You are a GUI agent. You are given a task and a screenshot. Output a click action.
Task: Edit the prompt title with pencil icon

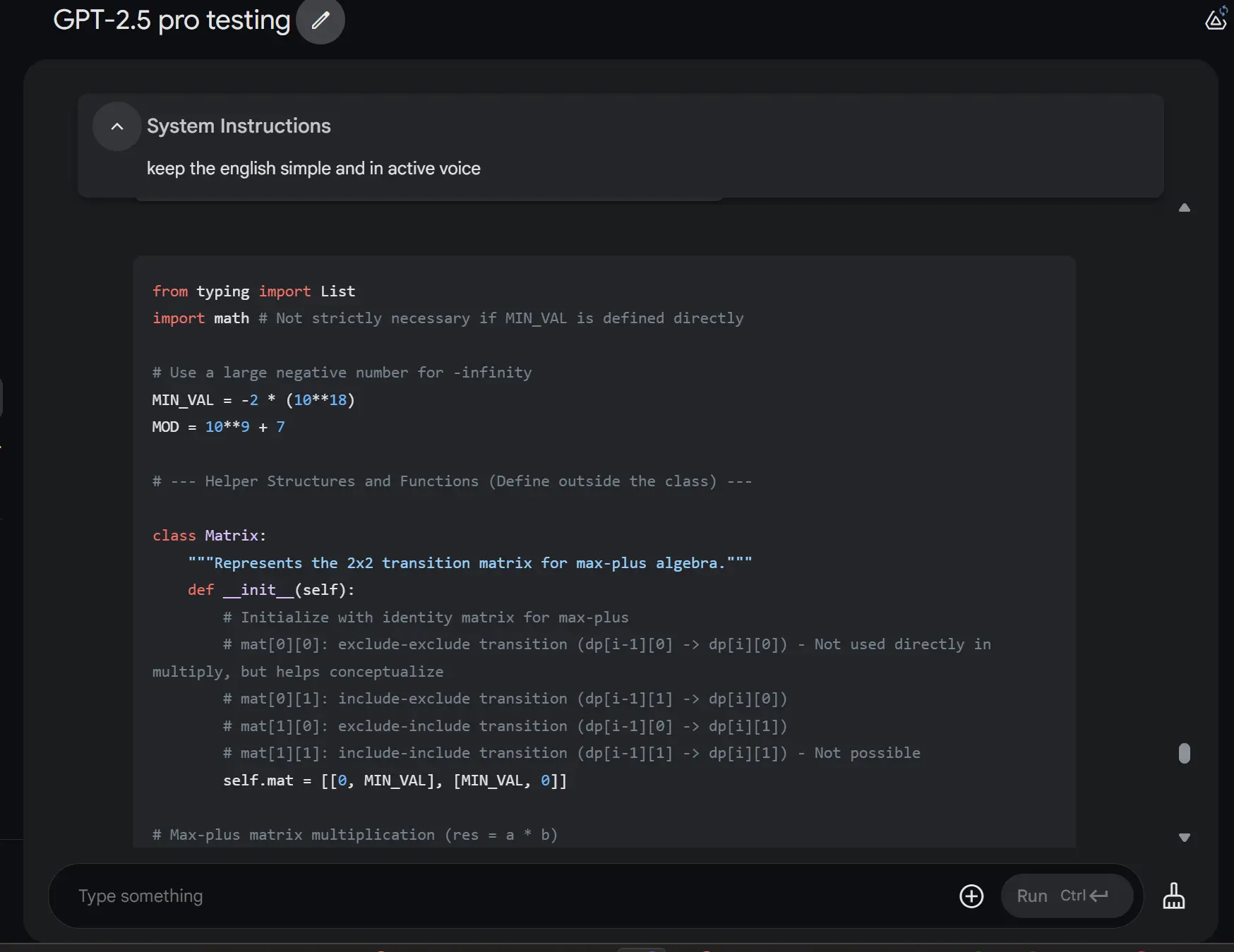(321, 20)
